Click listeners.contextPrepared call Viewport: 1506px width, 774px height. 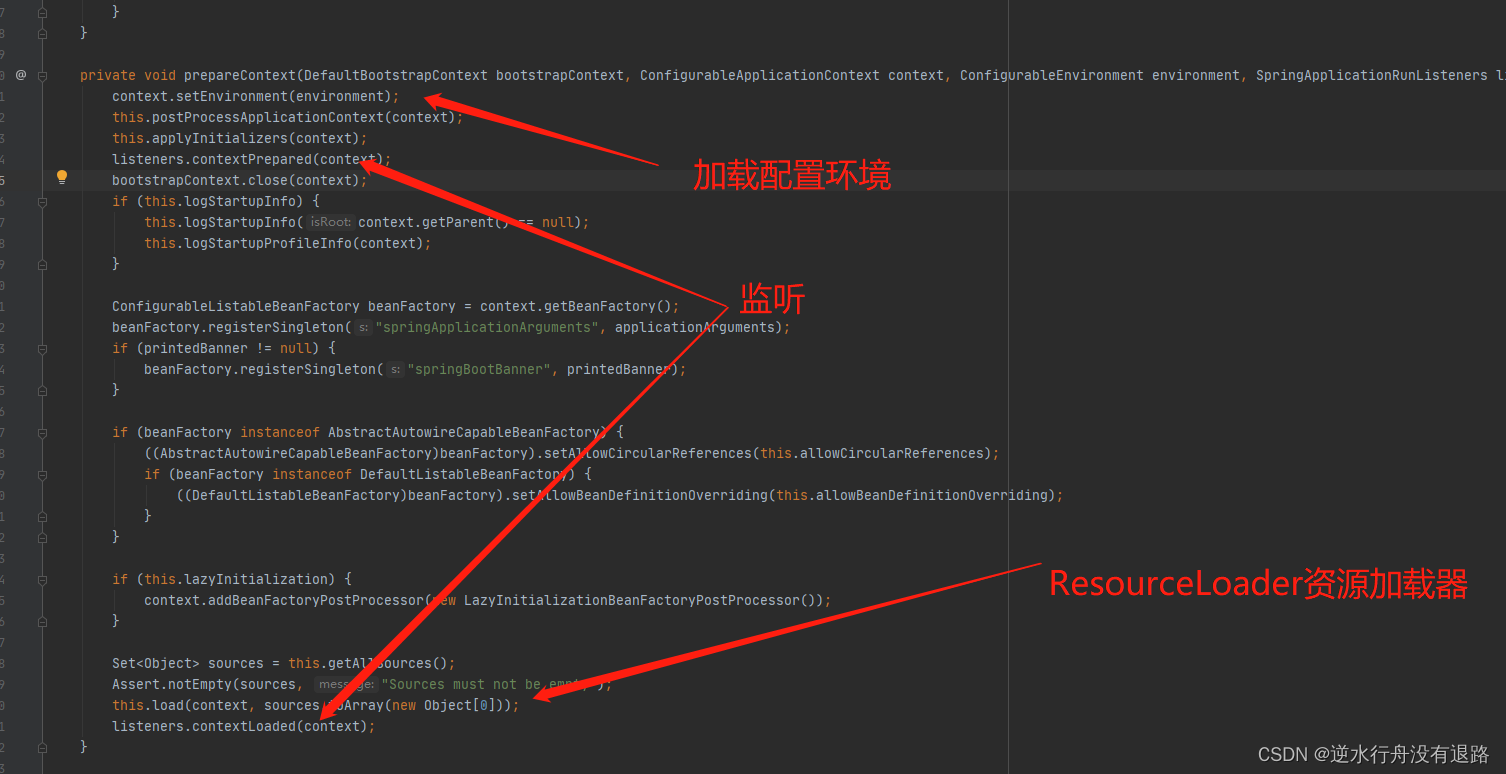pos(252,159)
